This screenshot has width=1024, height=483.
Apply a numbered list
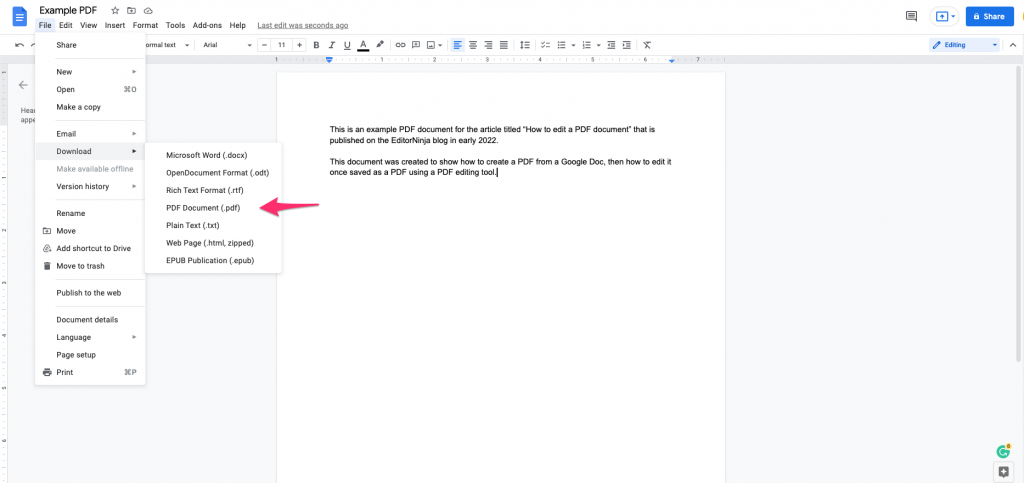click(586, 45)
